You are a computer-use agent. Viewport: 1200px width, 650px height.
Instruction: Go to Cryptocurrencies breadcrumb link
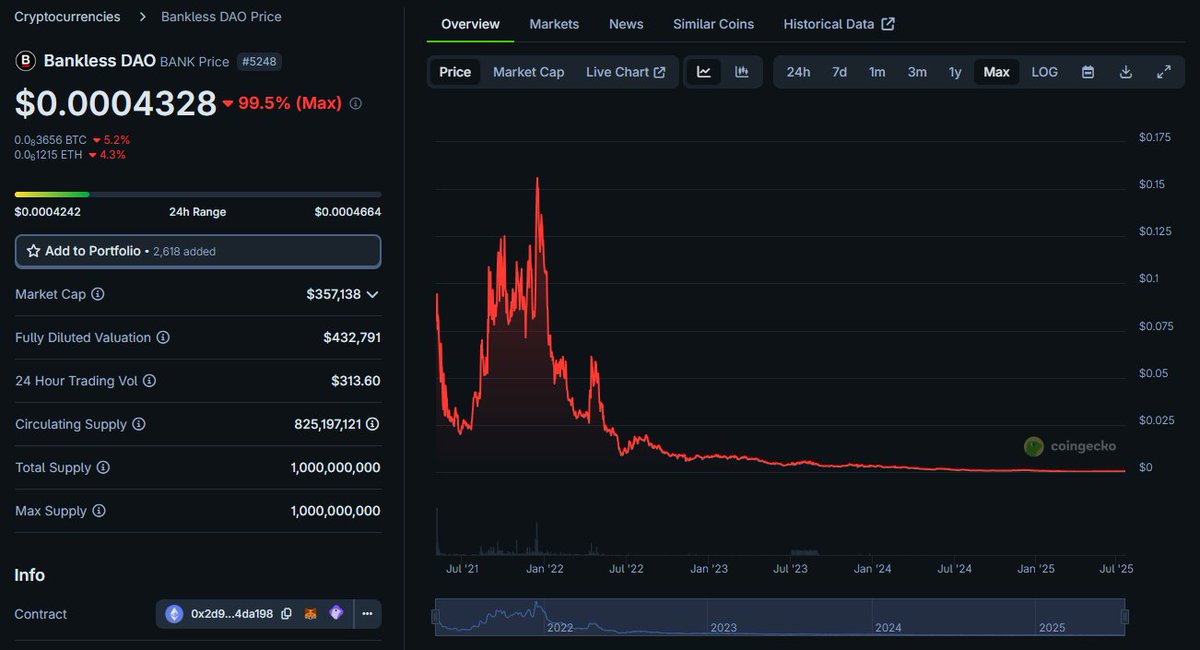(67, 17)
